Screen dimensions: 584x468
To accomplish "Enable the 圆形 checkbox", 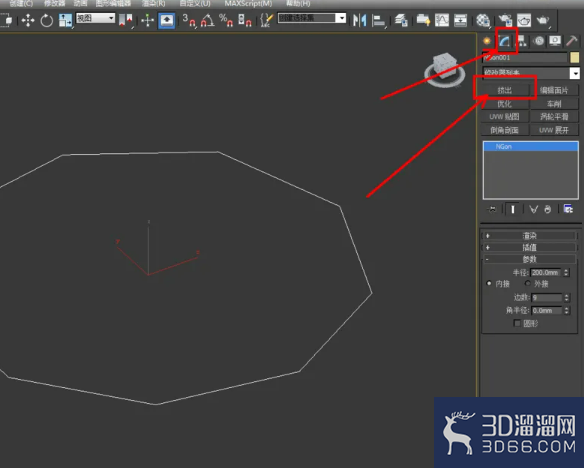I will (x=517, y=323).
